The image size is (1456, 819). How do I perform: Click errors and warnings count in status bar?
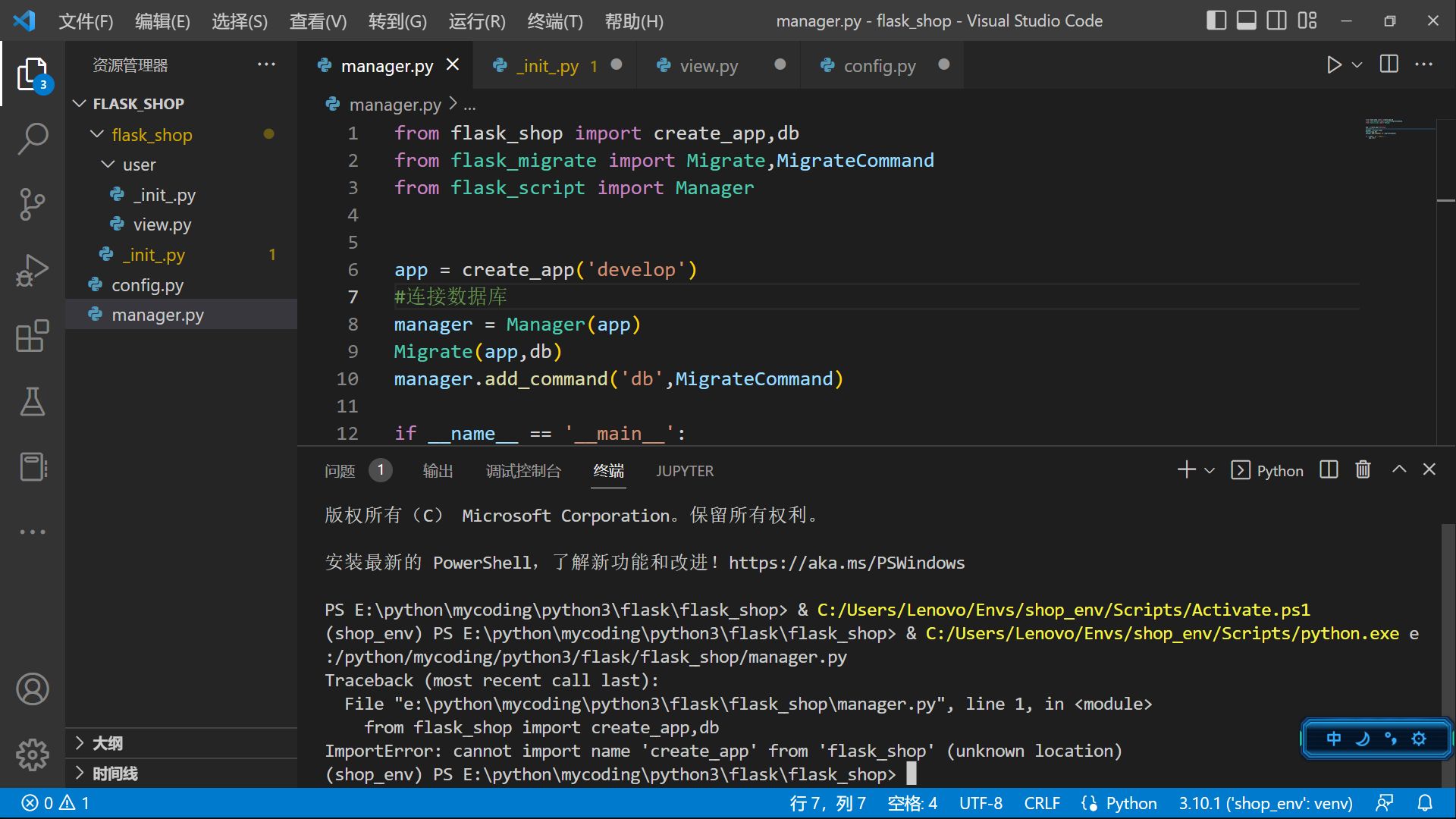tap(56, 803)
